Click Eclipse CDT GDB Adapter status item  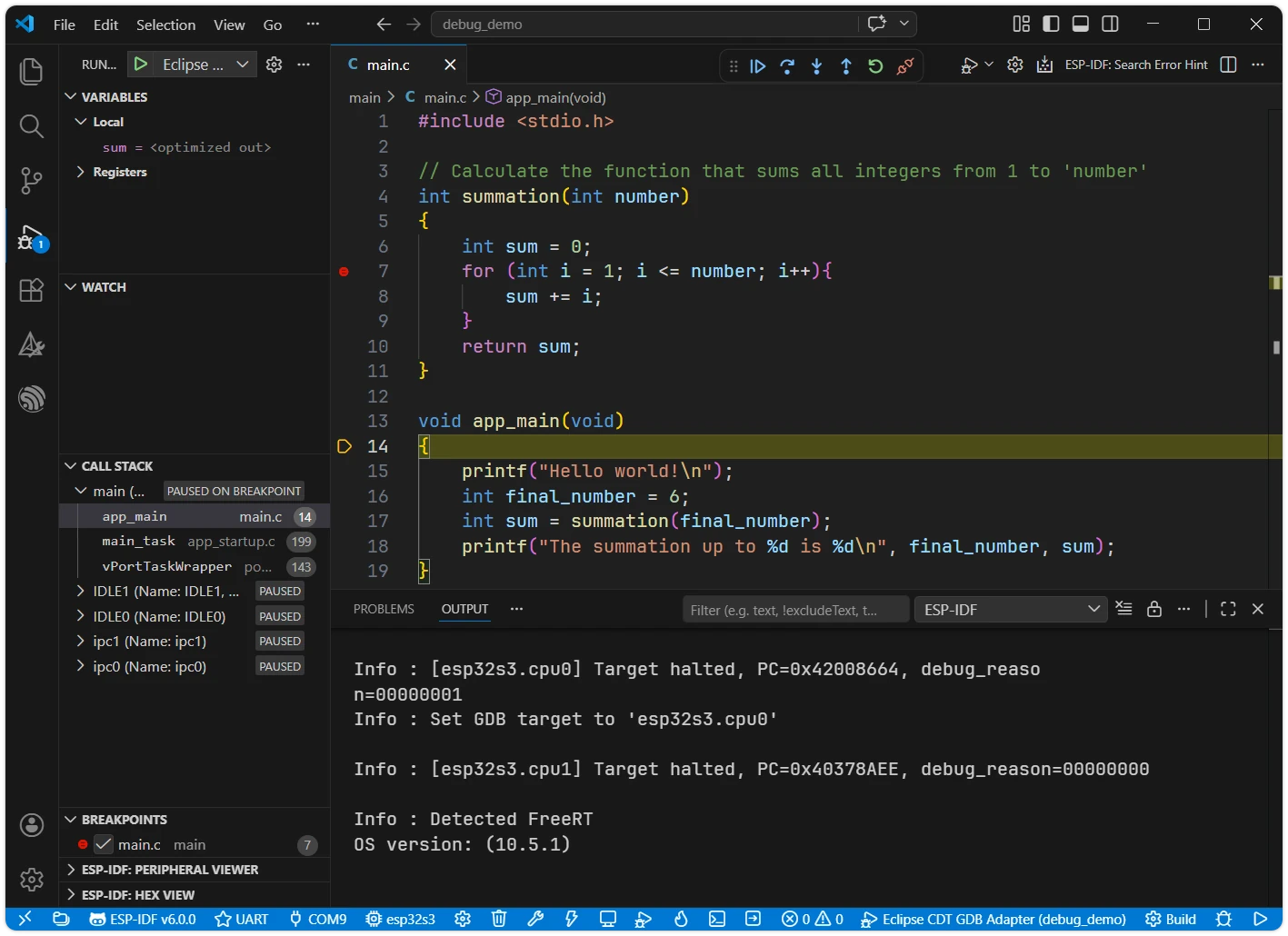(x=993, y=919)
